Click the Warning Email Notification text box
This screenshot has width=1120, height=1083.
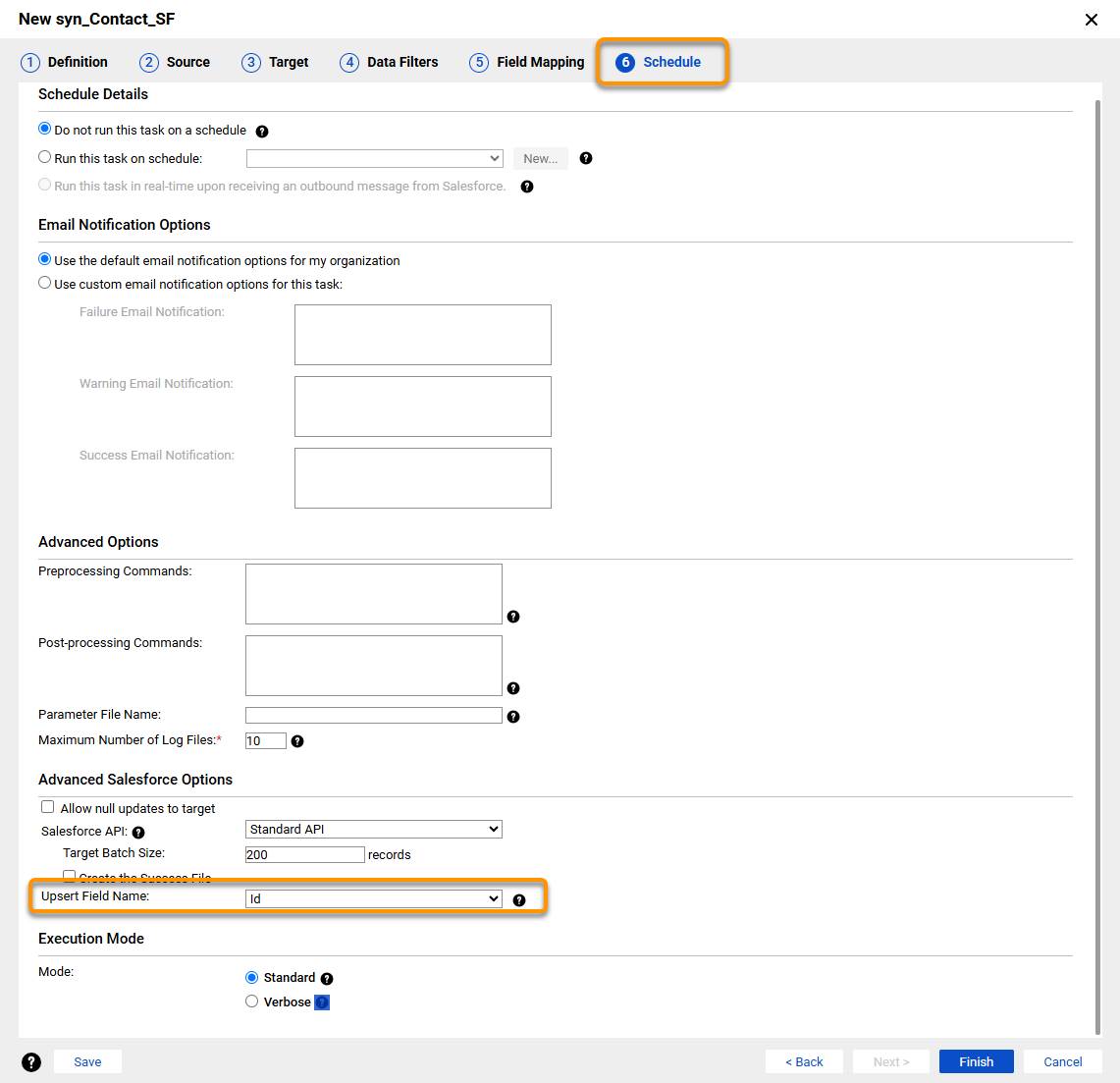423,406
